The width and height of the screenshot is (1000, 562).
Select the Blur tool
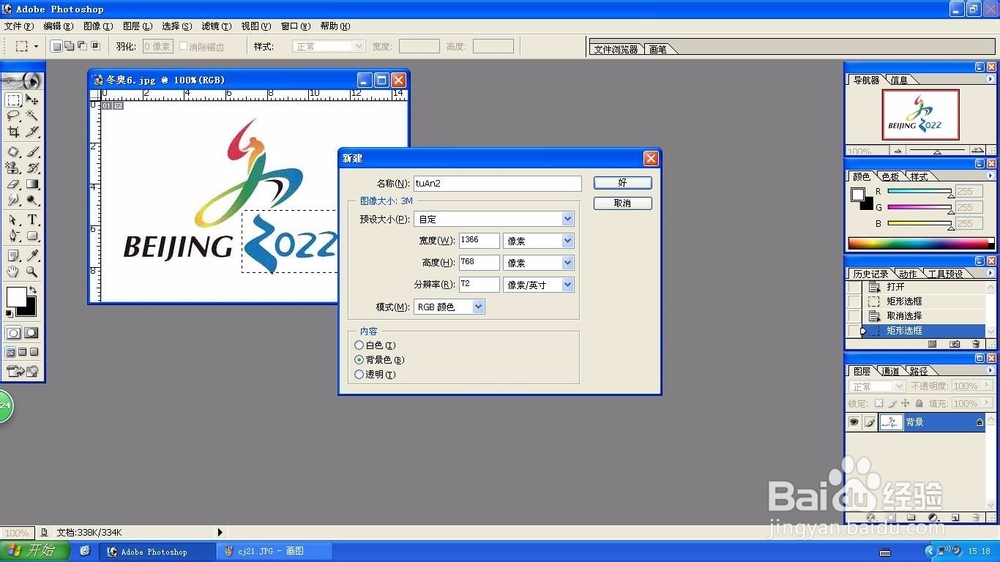[13, 200]
